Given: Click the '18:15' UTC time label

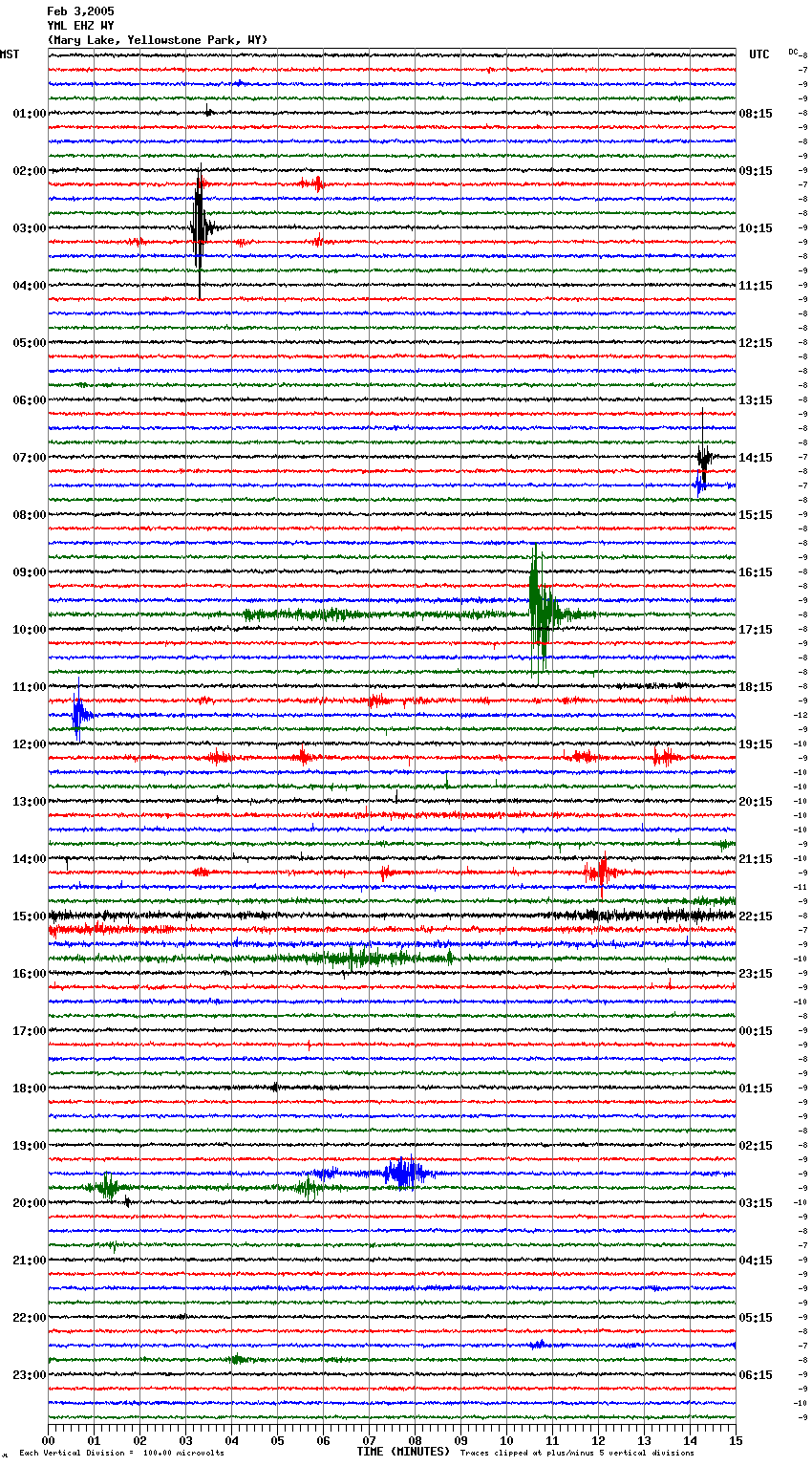Looking at the screenshot, I should click(756, 687).
